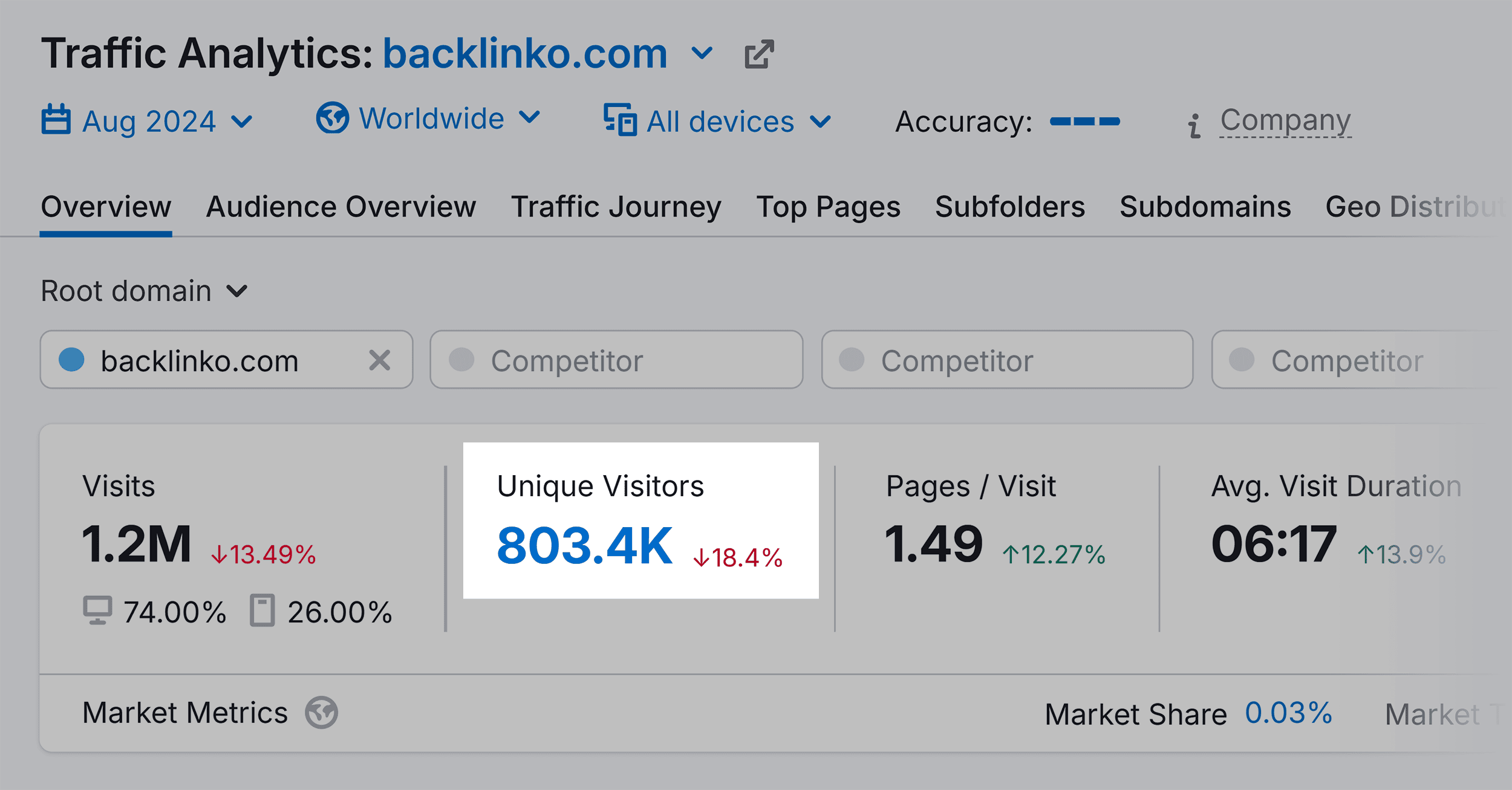Image resolution: width=1512 pixels, height=790 pixels.
Task: Click the devices icon beside All devices
Action: point(620,119)
